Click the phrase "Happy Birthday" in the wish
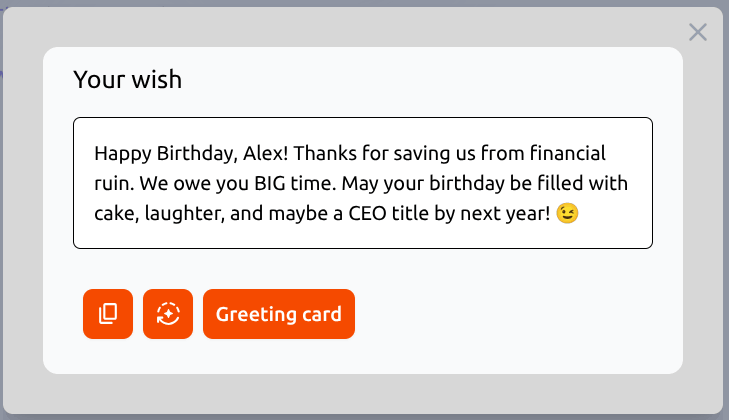The height and width of the screenshot is (420, 729). 166,154
